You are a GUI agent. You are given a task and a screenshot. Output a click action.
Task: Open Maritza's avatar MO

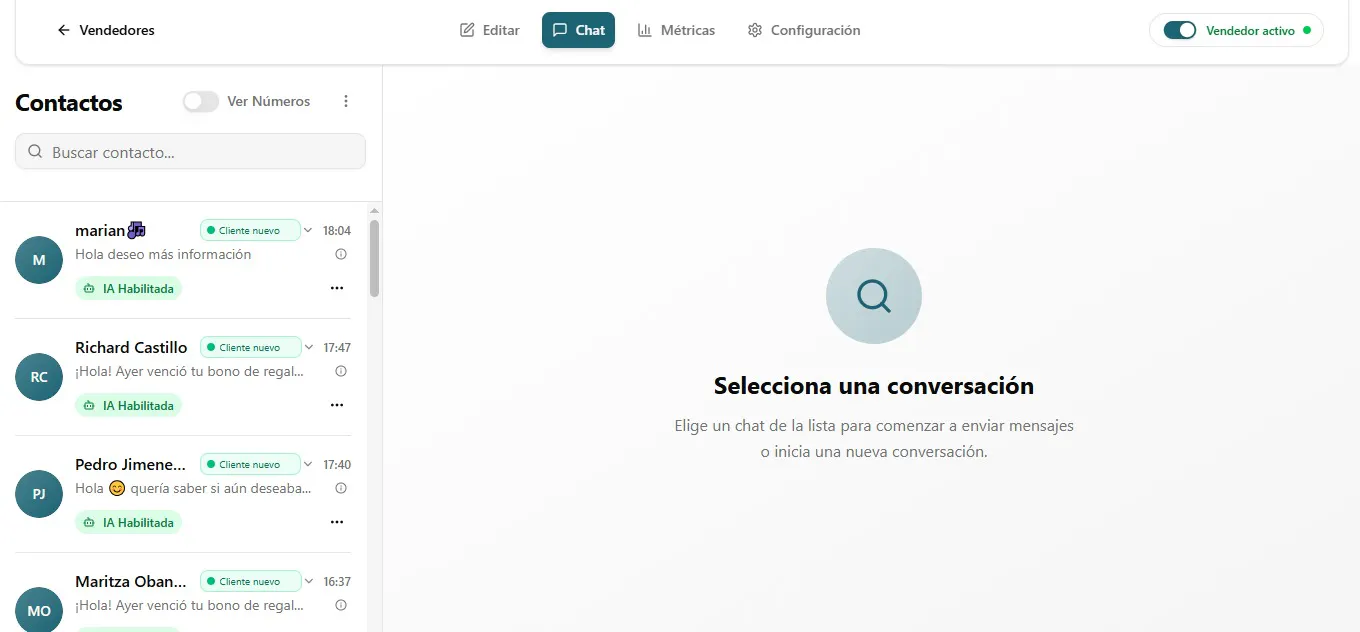[39, 610]
